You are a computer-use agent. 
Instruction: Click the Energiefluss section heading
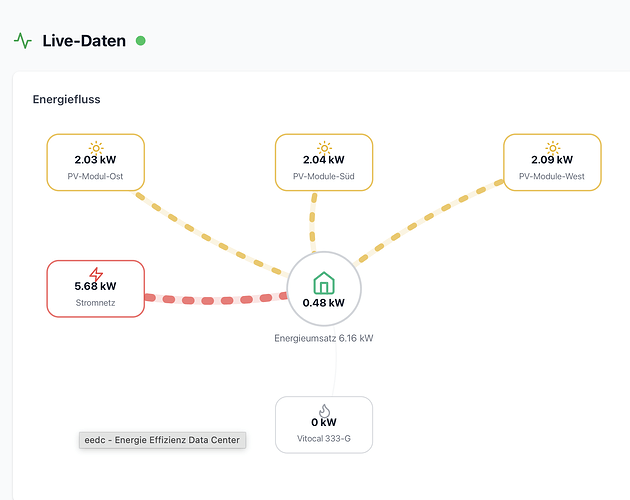point(66,99)
